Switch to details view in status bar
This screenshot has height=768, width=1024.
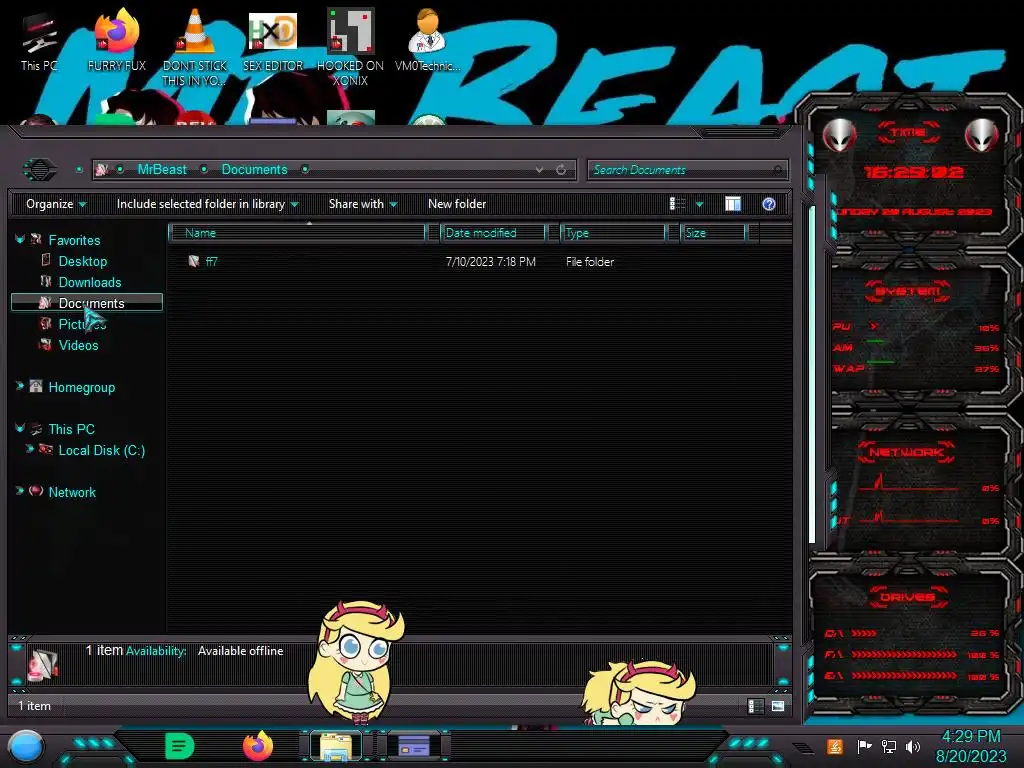tap(756, 706)
